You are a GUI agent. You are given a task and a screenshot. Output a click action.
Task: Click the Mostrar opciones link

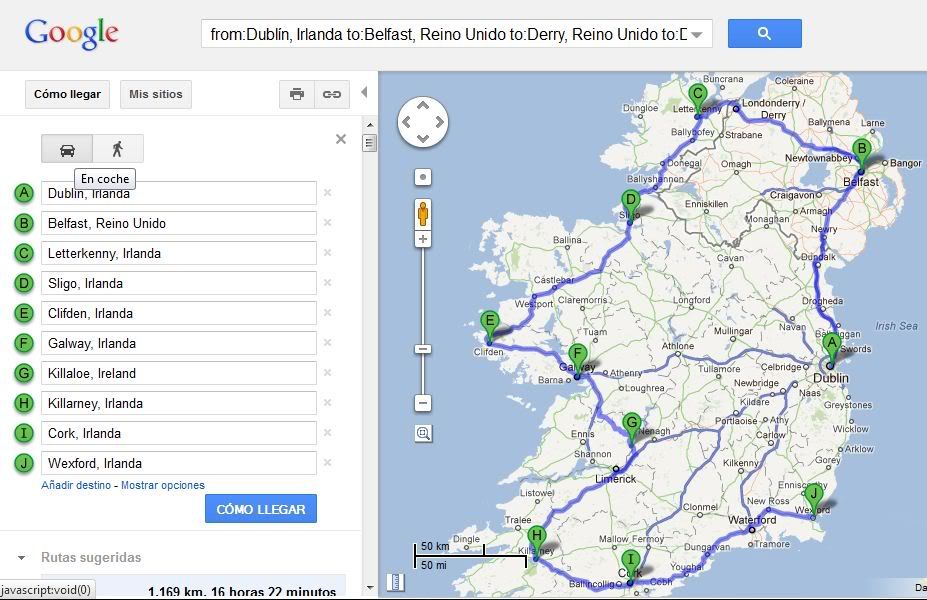pos(163,485)
